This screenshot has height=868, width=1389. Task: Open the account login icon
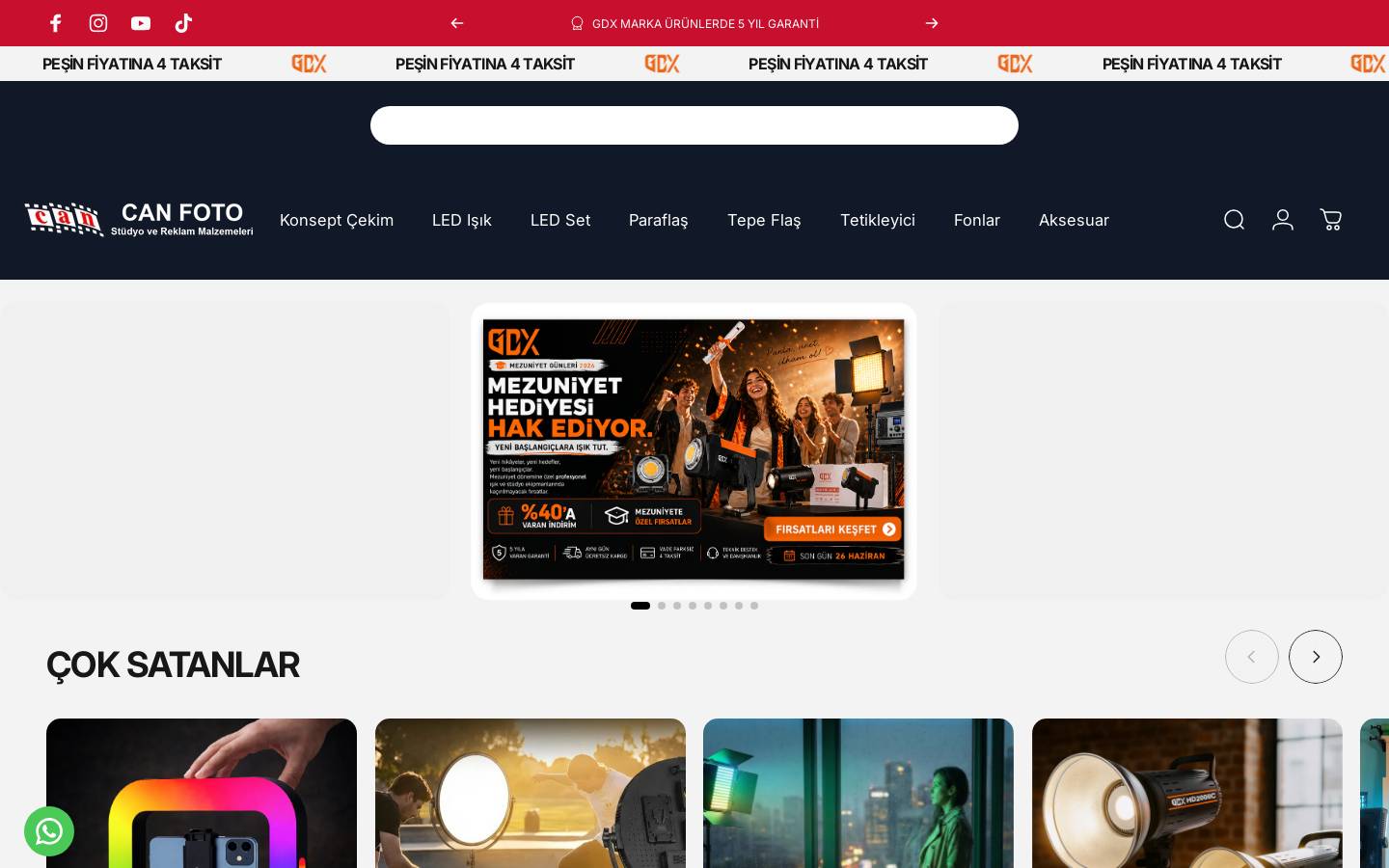tap(1283, 220)
